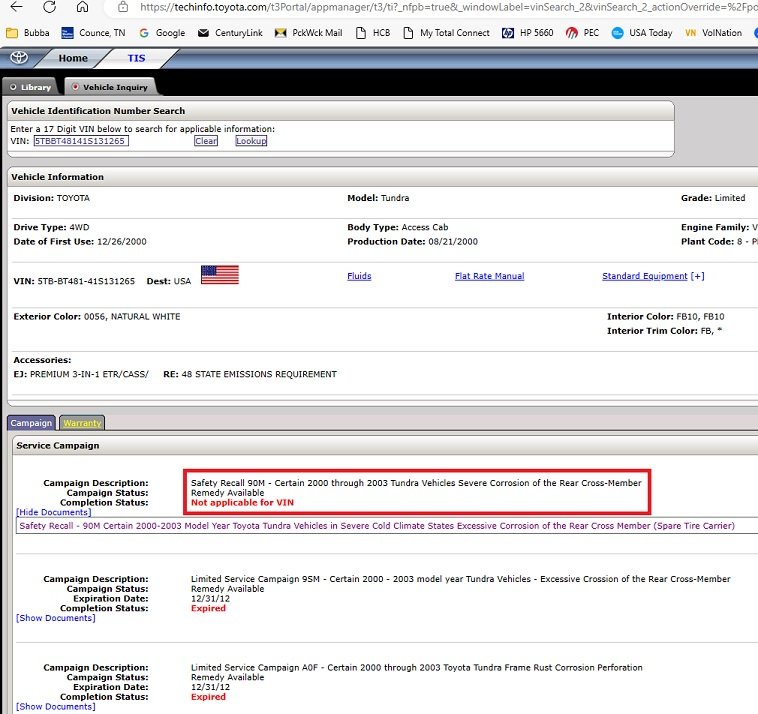758x714 pixels.
Task: Select the Vehicle Inquiry tab
Action: click(110, 87)
